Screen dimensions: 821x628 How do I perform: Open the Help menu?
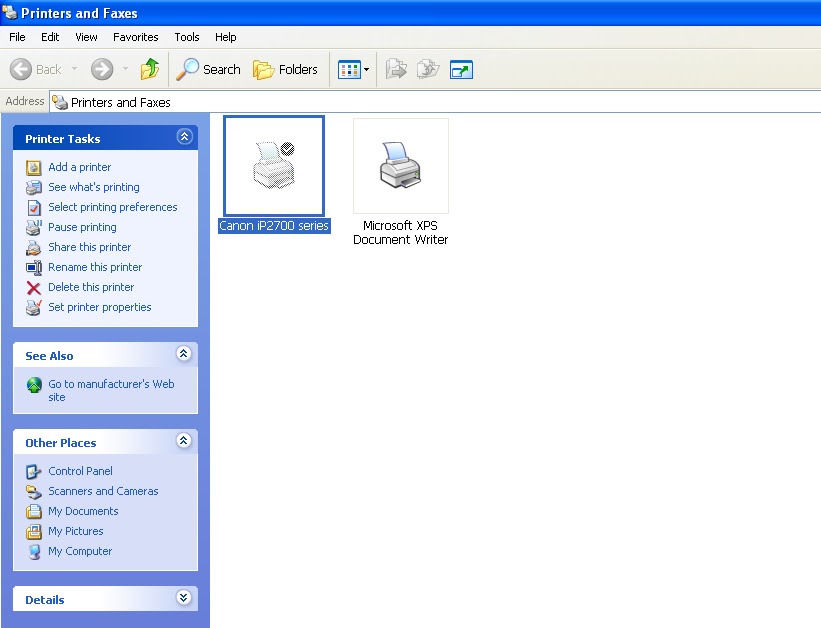point(226,37)
